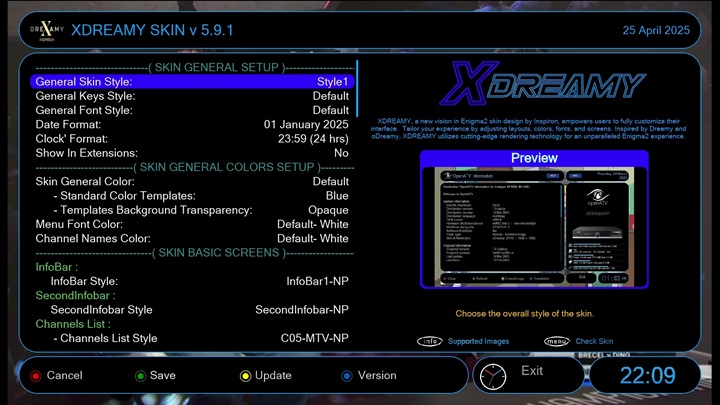The height and width of the screenshot is (405, 720).
Task: Open Supported Images link
Action: tap(478, 341)
